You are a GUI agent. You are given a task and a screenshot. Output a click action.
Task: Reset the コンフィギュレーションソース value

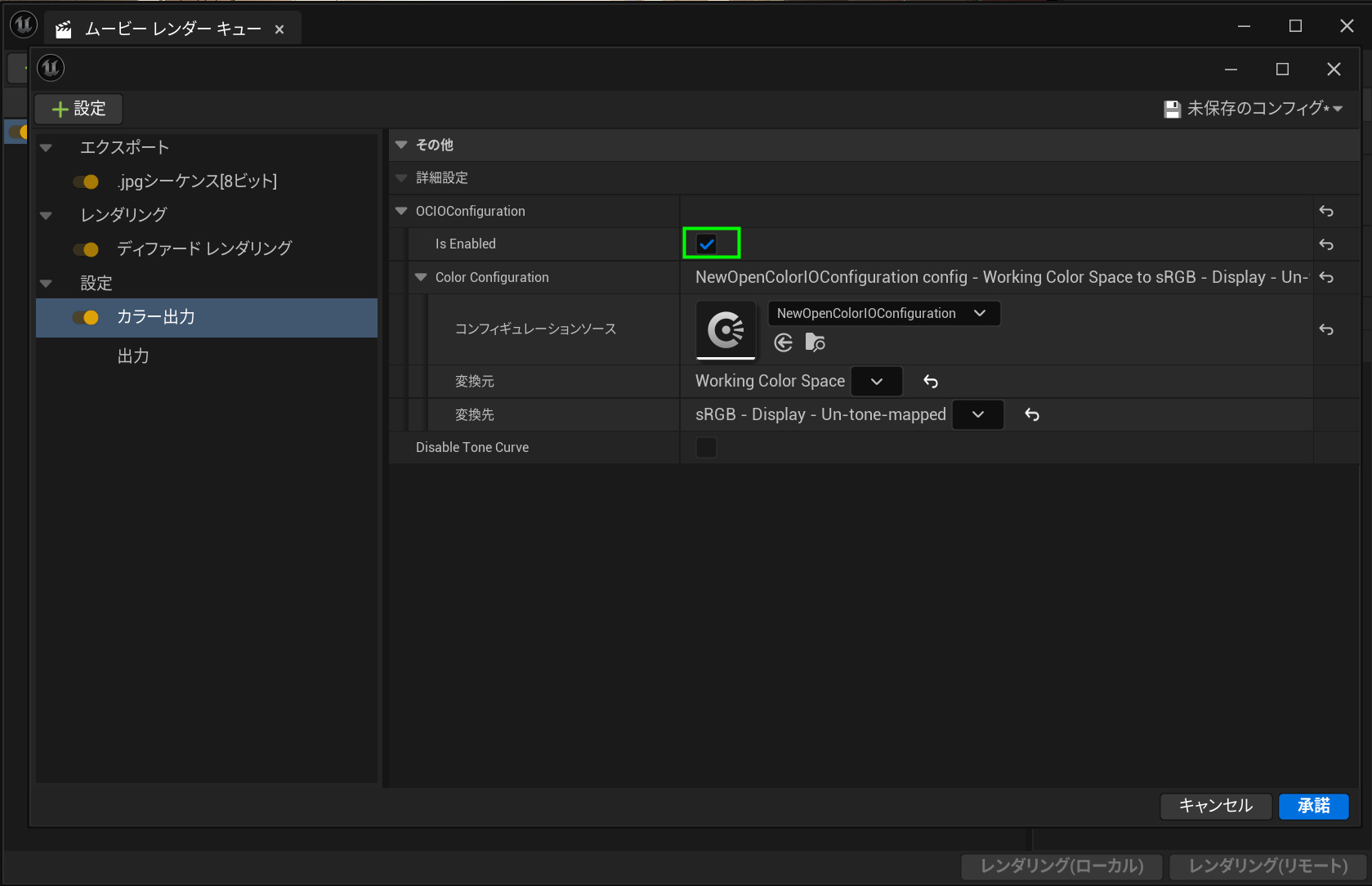pos(1326,329)
